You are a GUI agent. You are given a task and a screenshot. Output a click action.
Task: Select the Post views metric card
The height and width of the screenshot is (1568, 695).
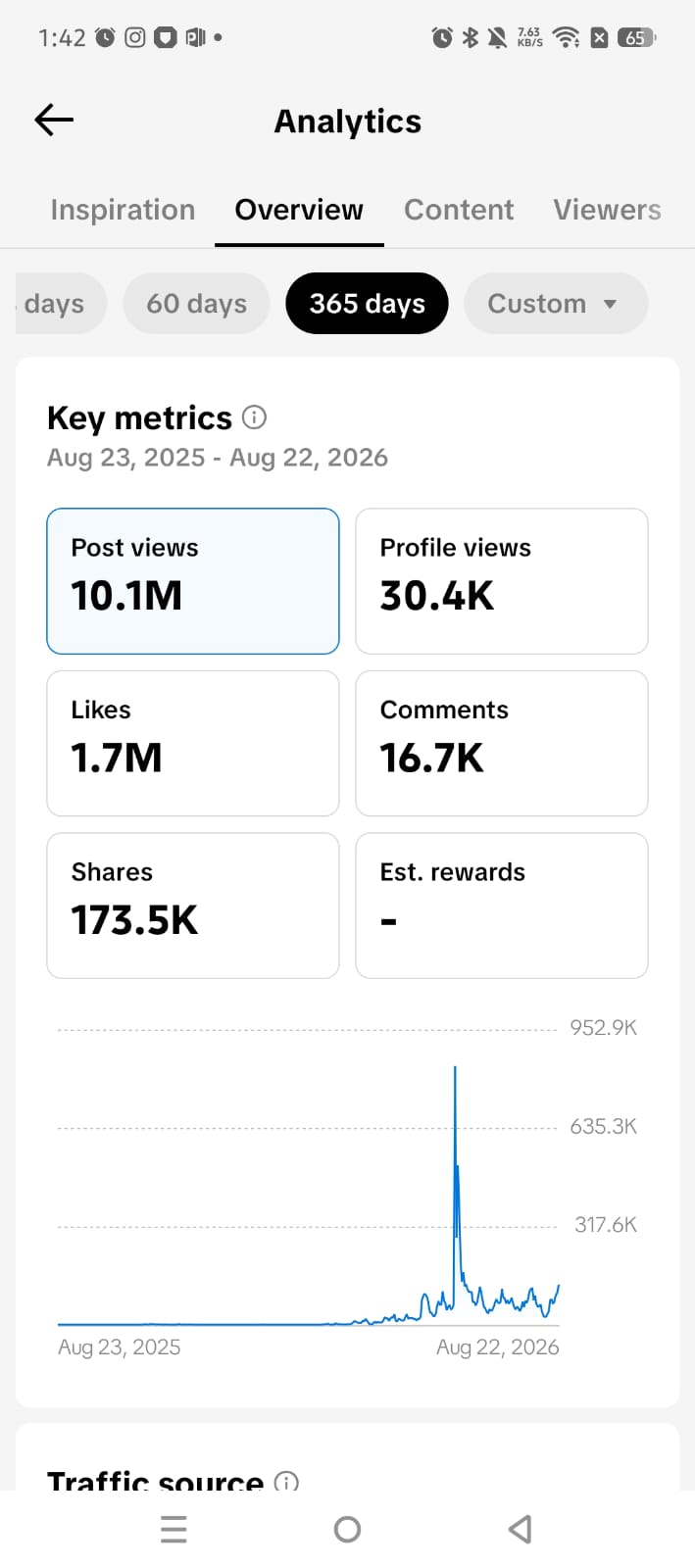pyautogui.click(x=193, y=581)
